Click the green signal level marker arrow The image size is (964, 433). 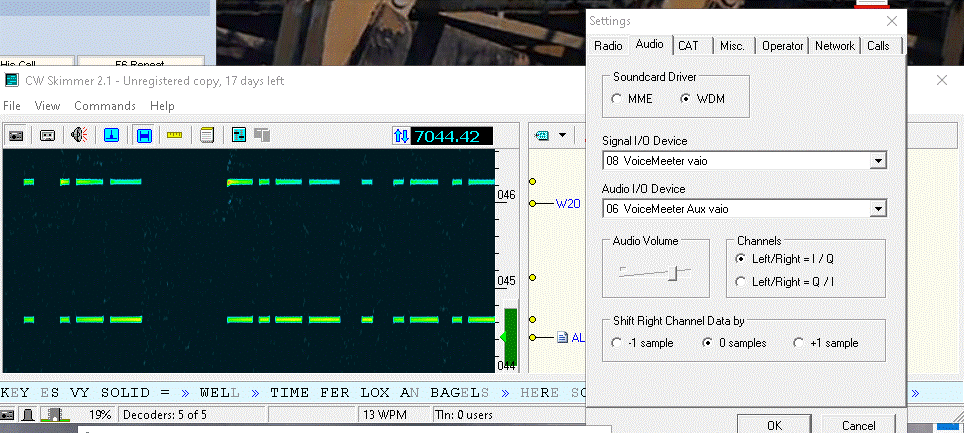click(x=502, y=337)
